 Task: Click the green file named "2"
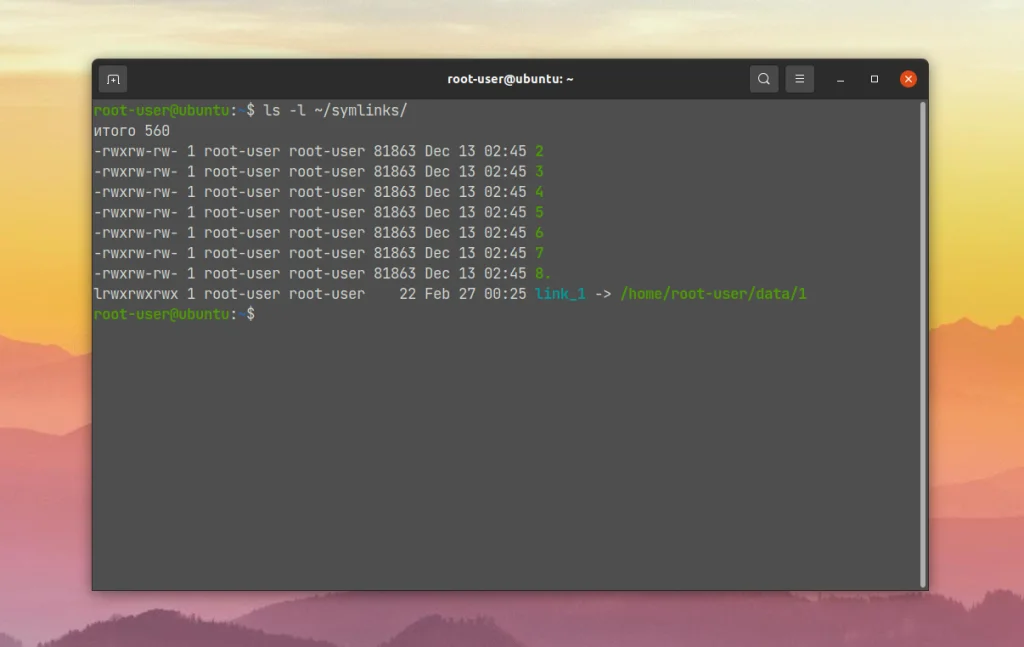pyautogui.click(x=540, y=151)
